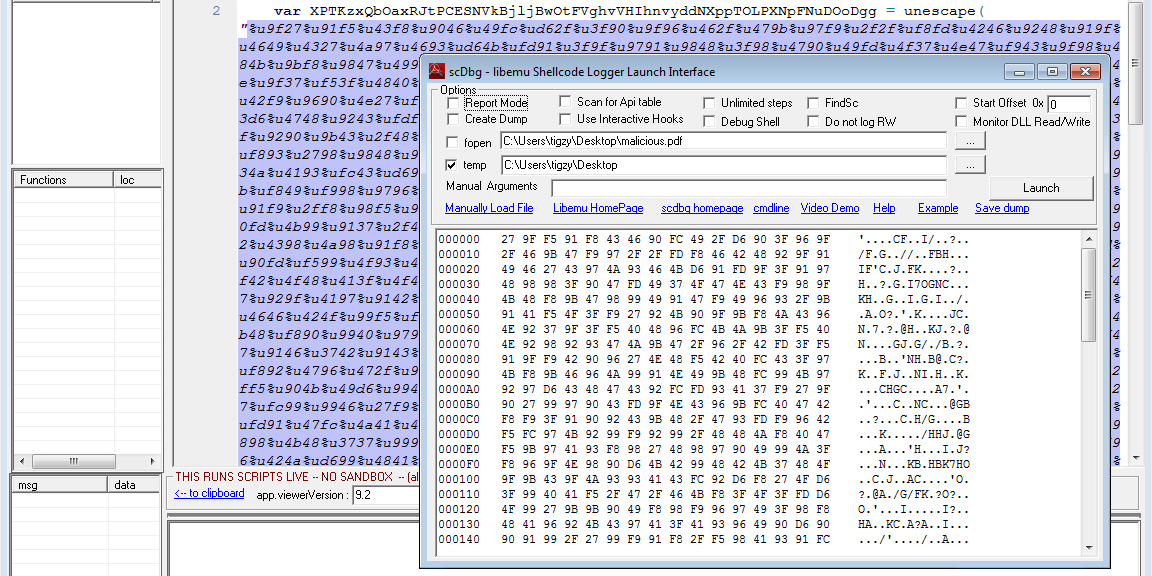Click Functions list scroll right arrow
1152x576 pixels.
(x=152, y=461)
